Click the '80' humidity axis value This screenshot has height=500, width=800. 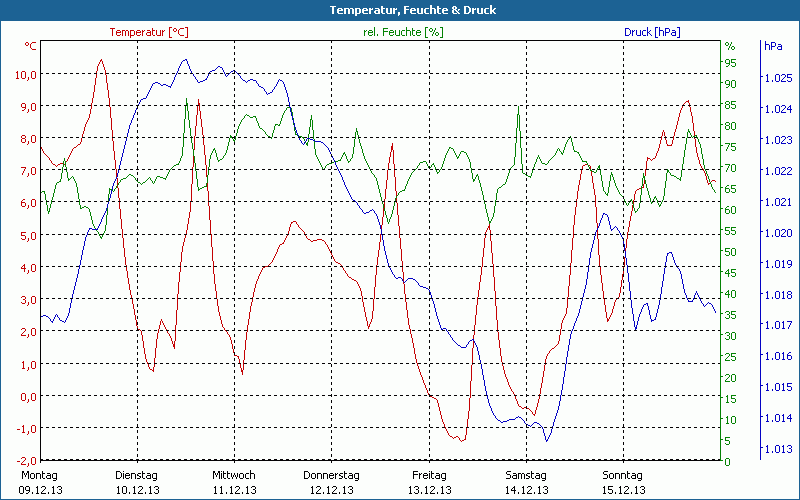click(731, 126)
